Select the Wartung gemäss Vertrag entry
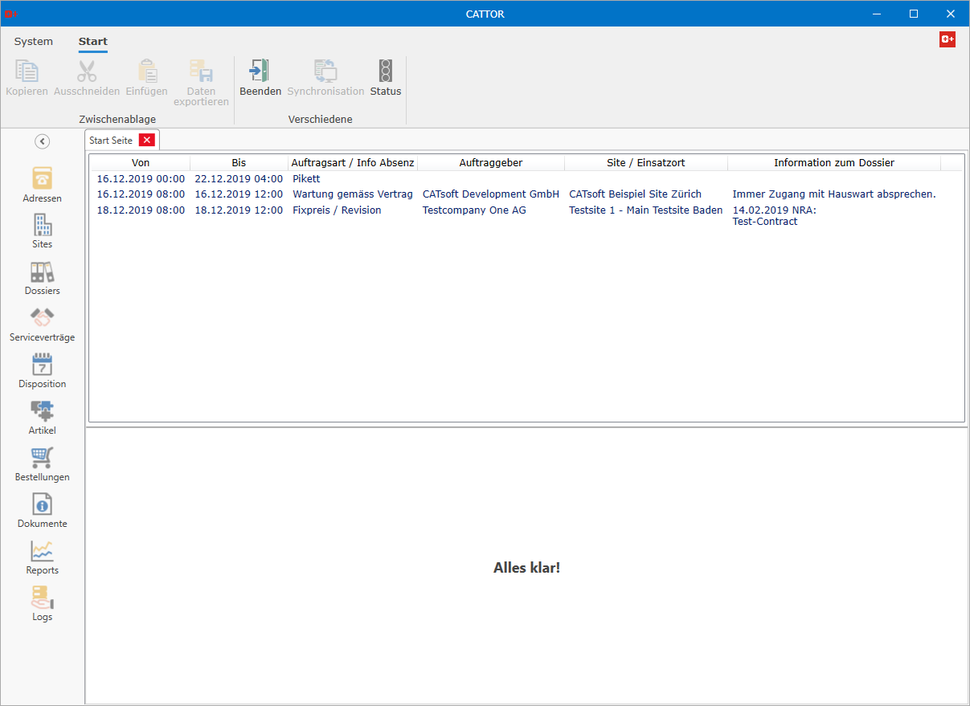 [x=353, y=194]
